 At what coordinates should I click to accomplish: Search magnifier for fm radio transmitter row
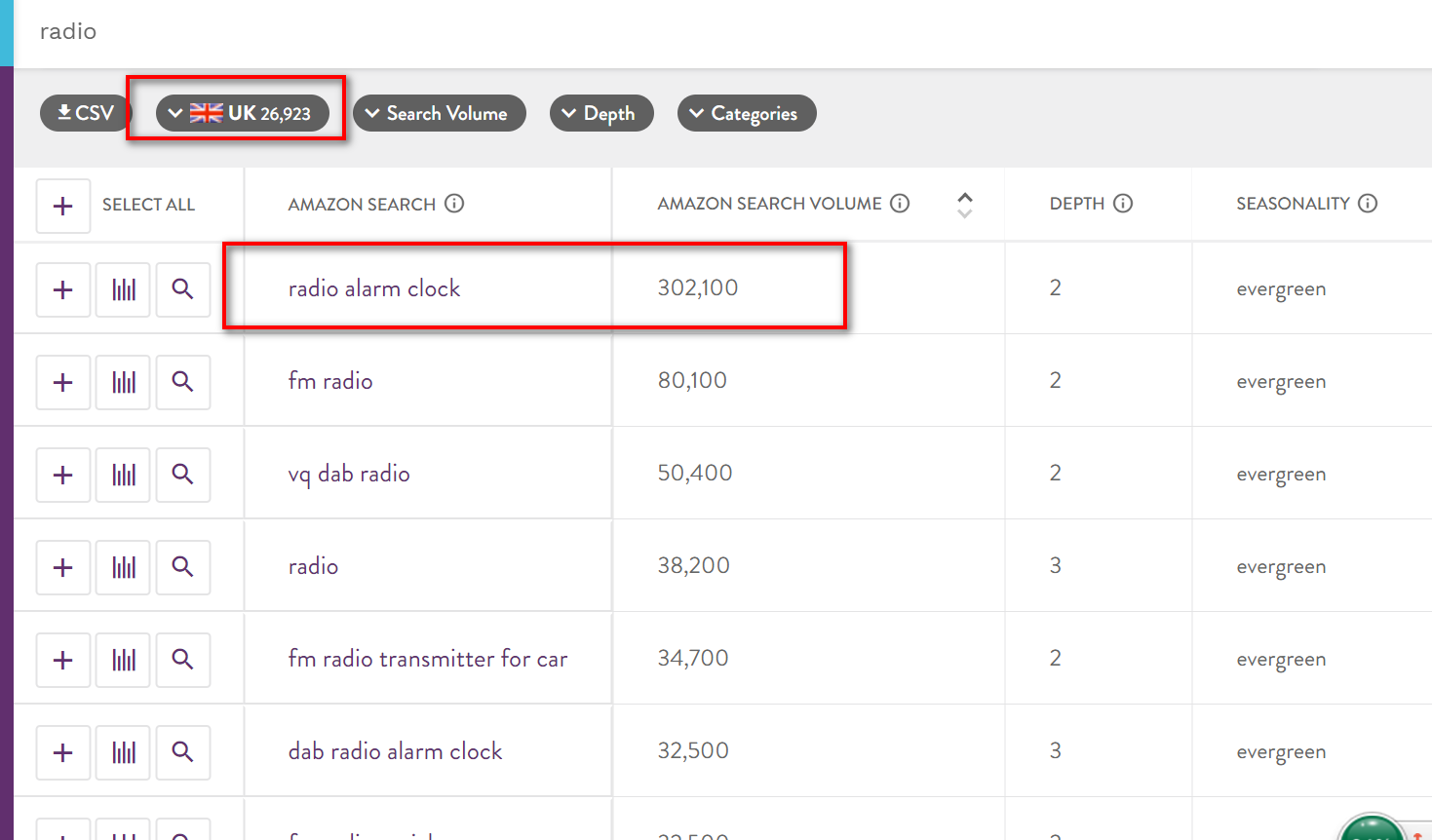pos(183,660)
